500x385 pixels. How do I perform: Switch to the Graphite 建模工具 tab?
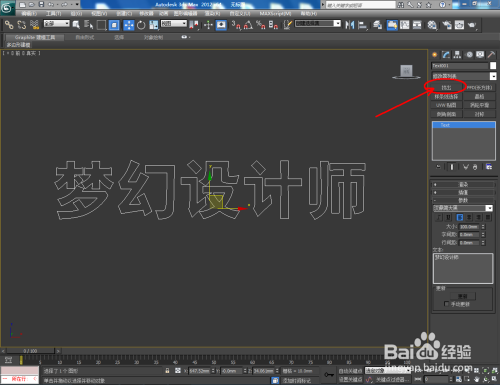(35, 37)
